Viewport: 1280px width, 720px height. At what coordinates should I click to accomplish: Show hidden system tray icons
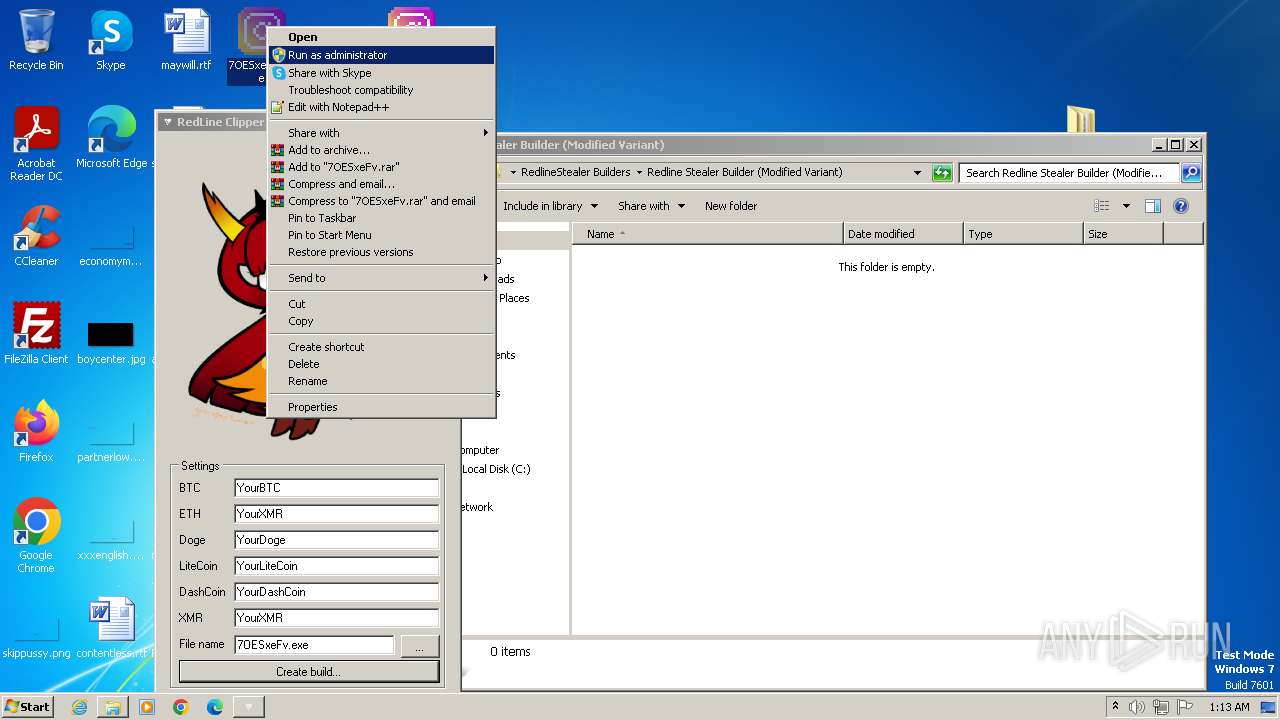coord(1116,706)
